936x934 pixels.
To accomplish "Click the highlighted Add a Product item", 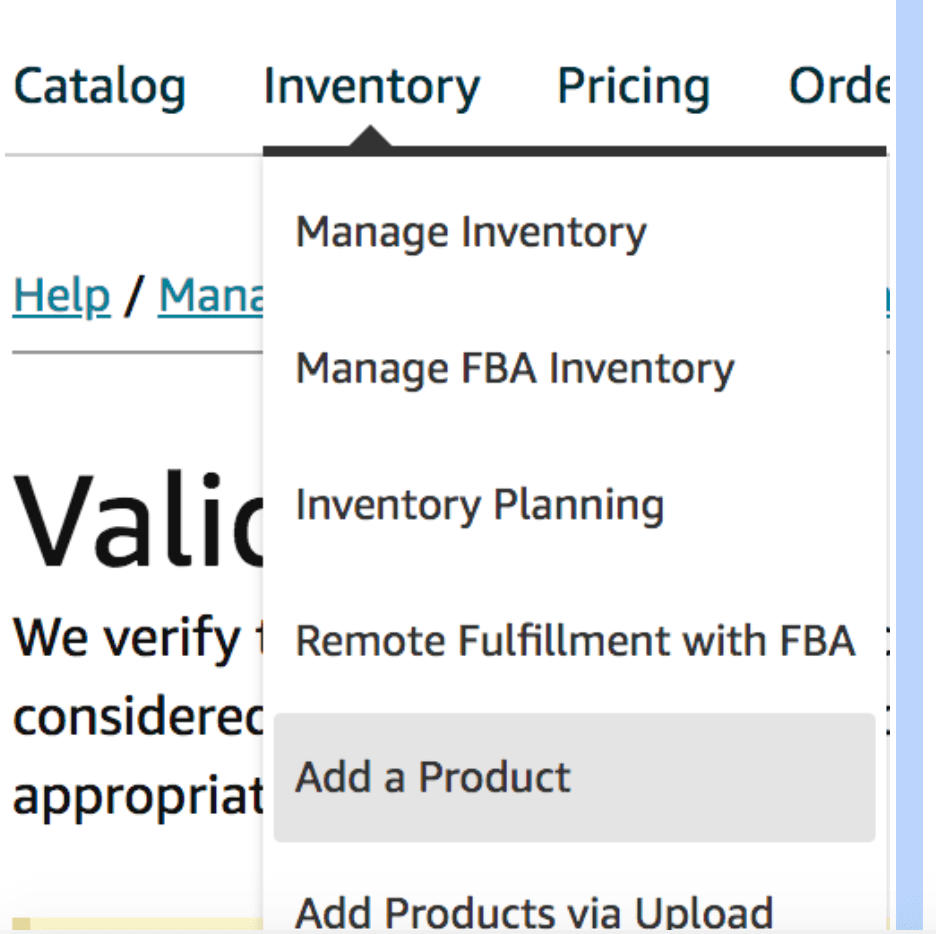I will pos(574,777).
